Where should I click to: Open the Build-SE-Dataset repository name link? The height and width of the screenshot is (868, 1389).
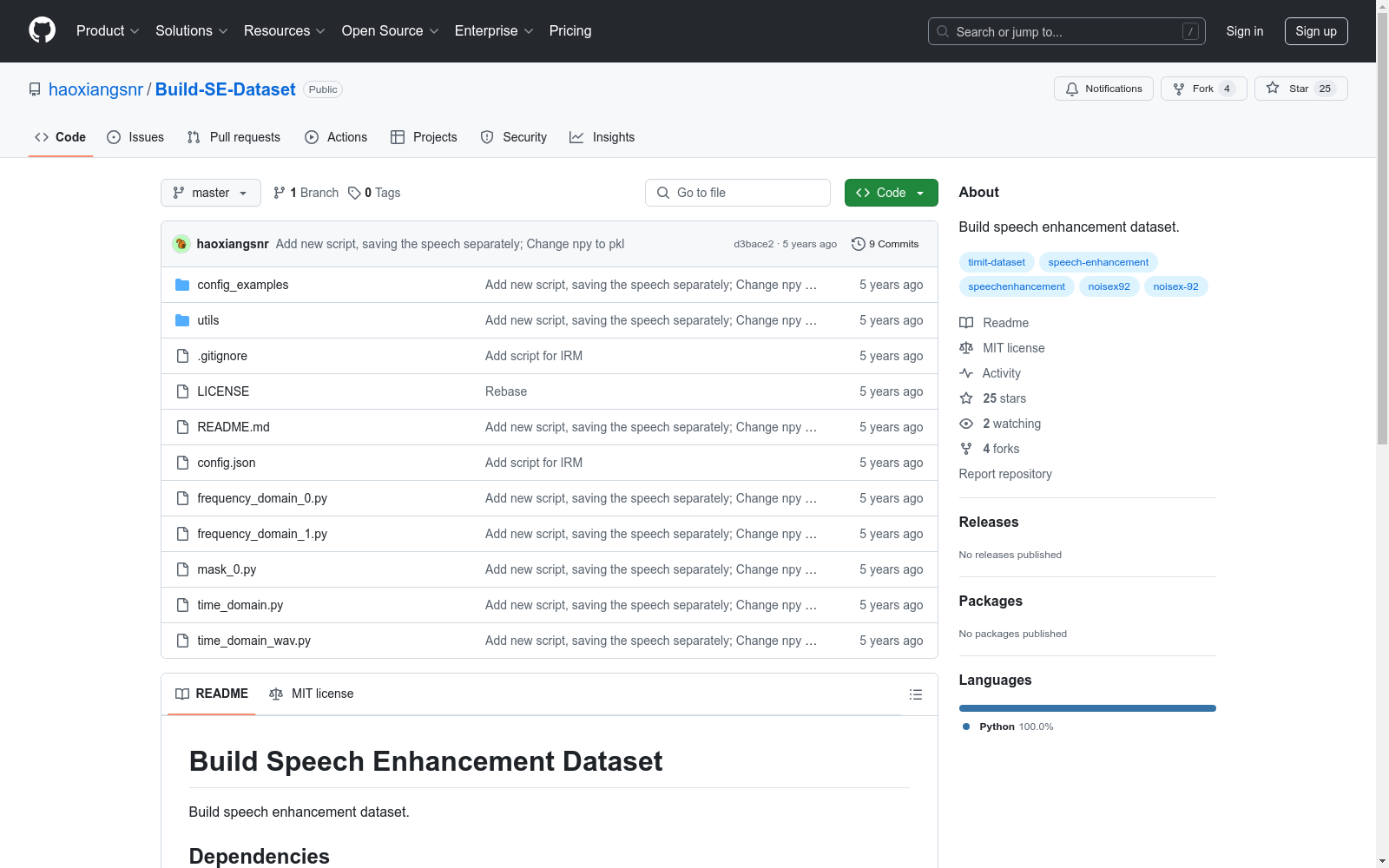226,89
